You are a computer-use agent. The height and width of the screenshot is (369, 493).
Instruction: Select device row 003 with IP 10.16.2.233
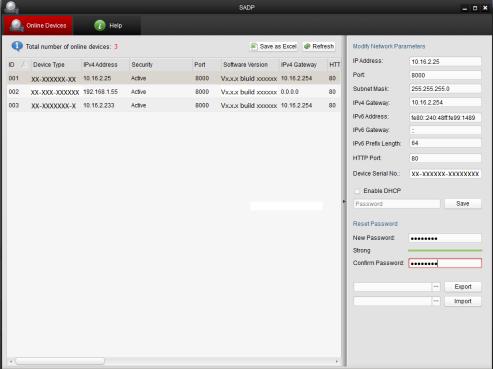click(x=174, y=105)
